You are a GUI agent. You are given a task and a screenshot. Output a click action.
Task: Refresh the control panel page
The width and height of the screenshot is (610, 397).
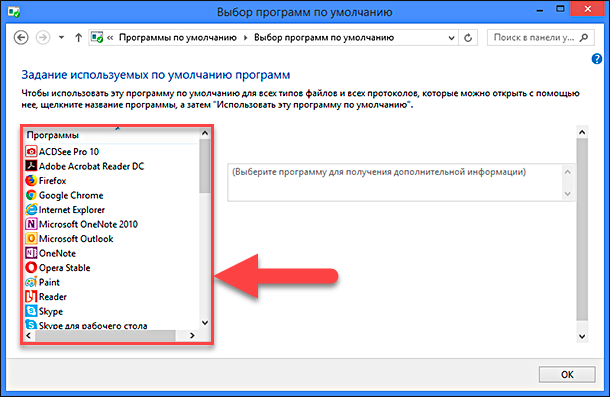pos(468,38)
